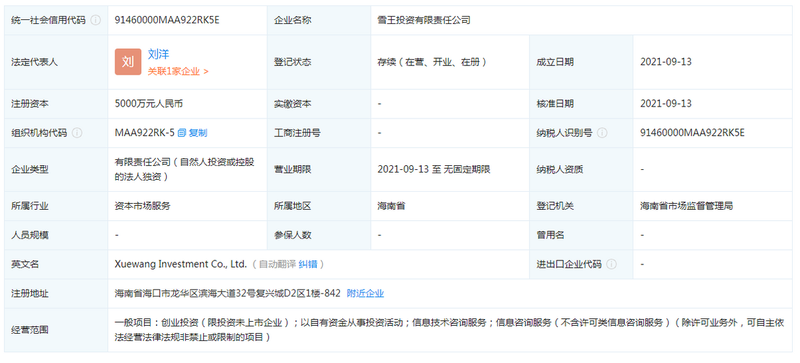Click the orange 刘 avatar icon
Screen dimensions: 800x363
click(128, 62)
